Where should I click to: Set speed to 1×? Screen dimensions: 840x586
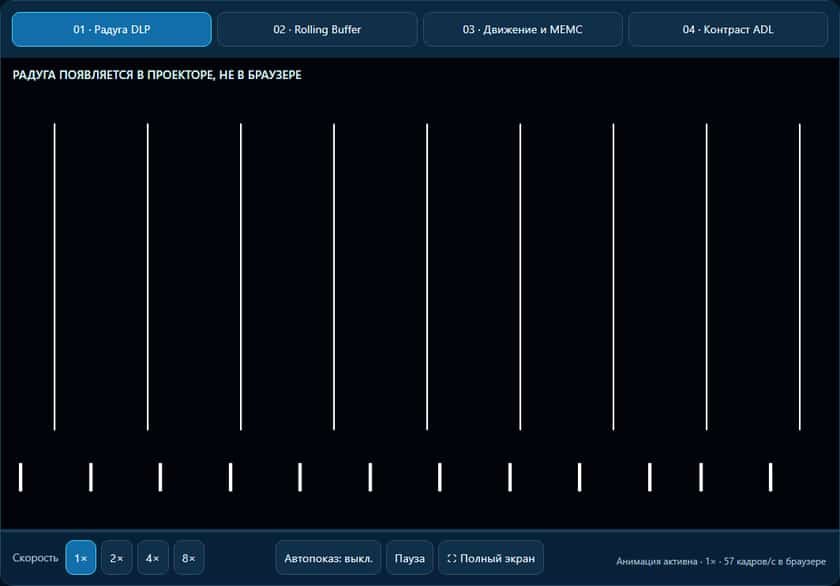click(81, 558)
